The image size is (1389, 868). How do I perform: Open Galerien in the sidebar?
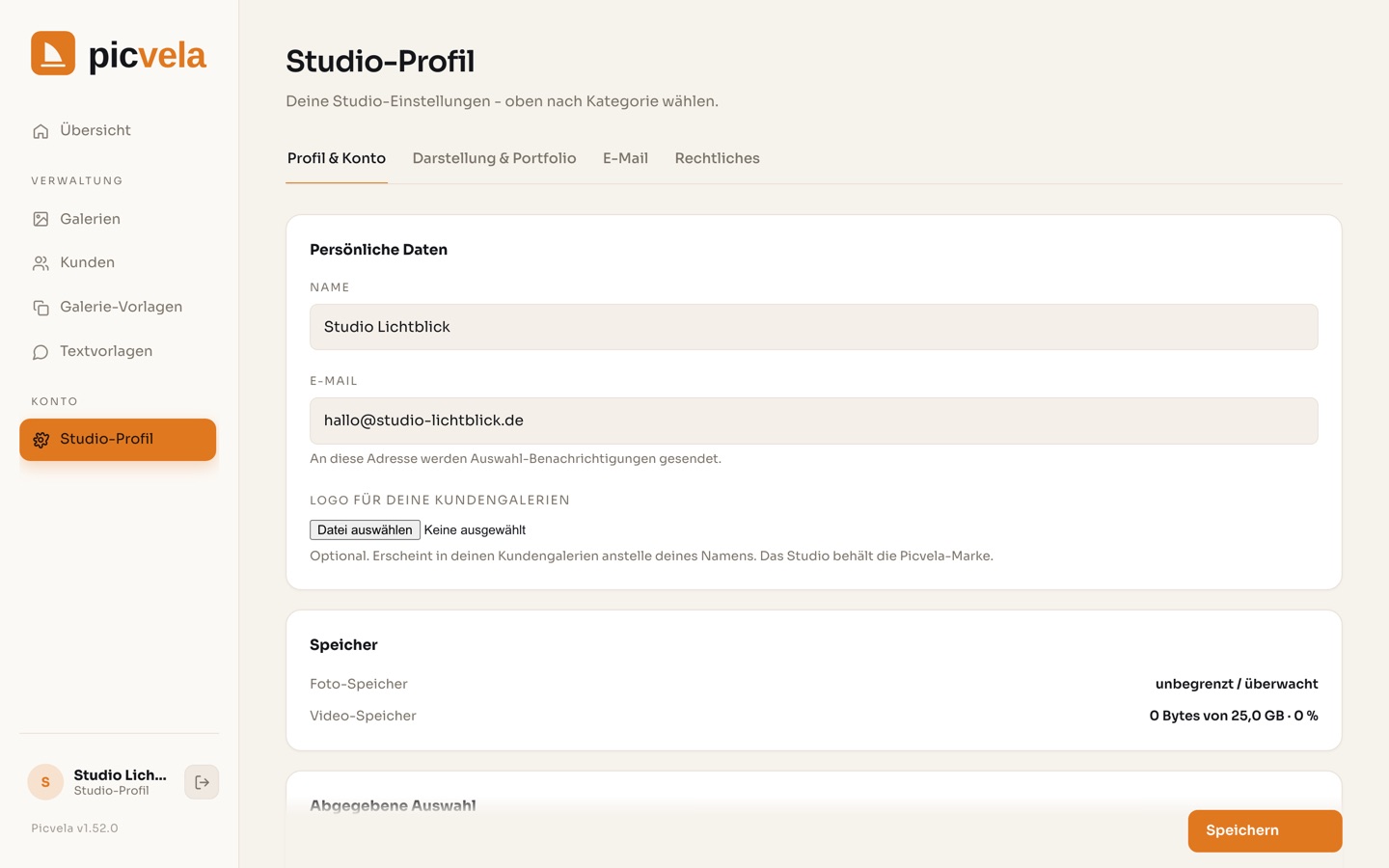(118, 219)
